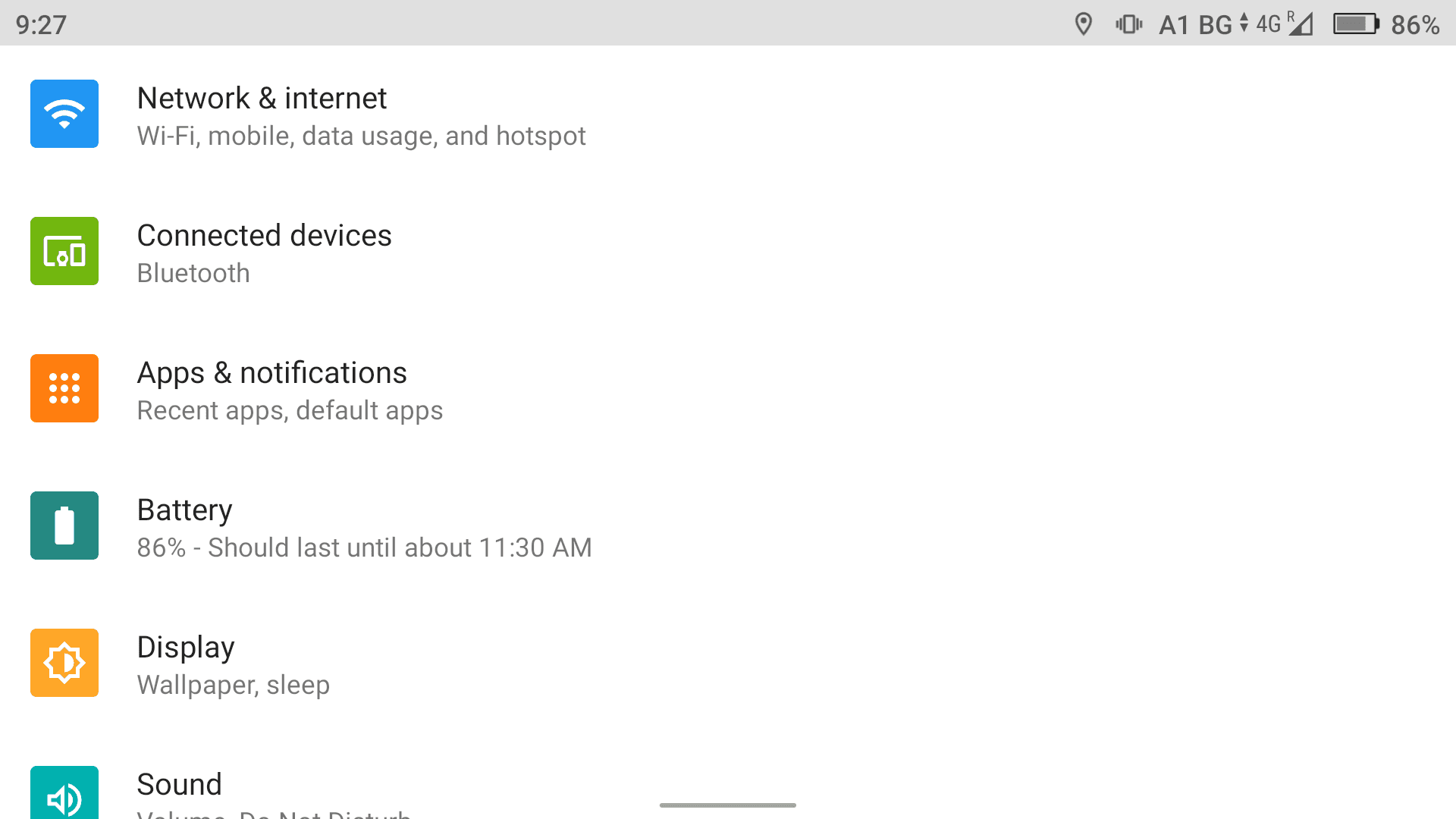Screen dimensions: 1456x819
Task: Tap the bottom navigation gesture bar
Action: [728, 805]
